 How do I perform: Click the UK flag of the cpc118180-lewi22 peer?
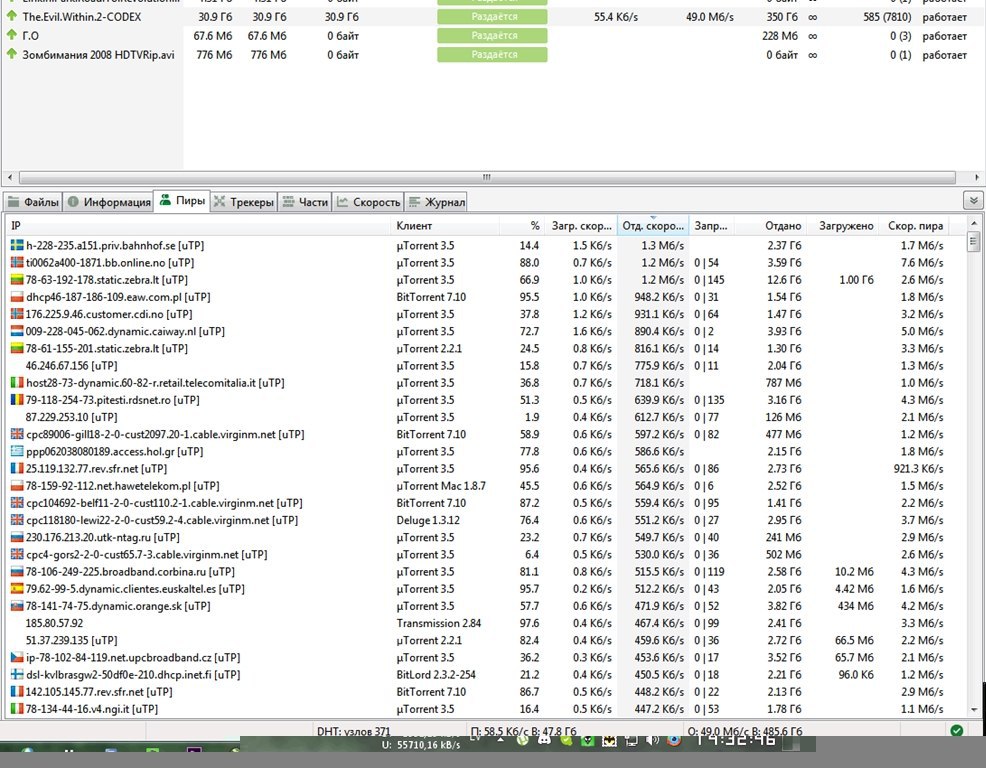point(17,520)
